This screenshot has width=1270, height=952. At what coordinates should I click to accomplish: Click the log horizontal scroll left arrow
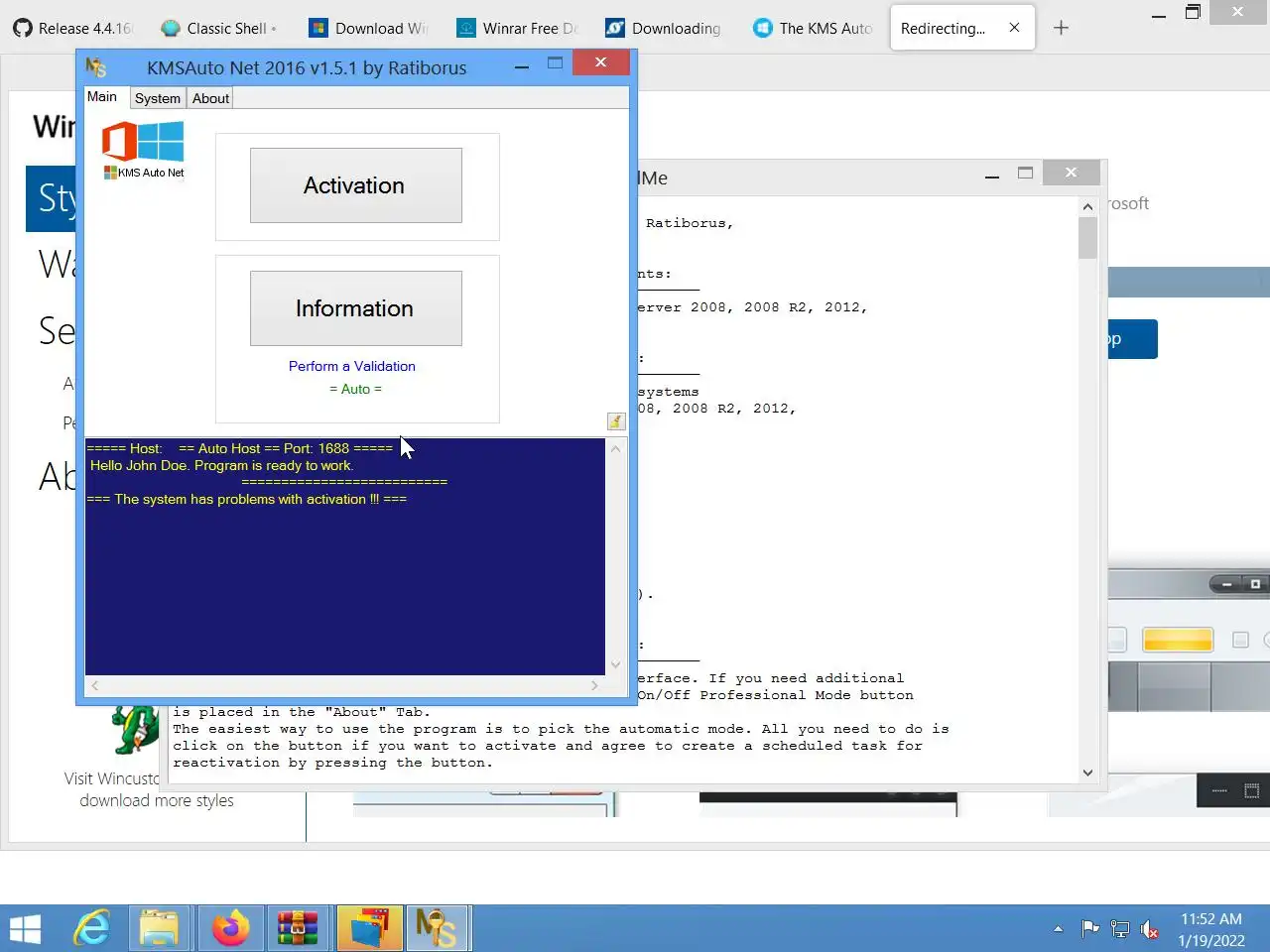pos(95,685)
